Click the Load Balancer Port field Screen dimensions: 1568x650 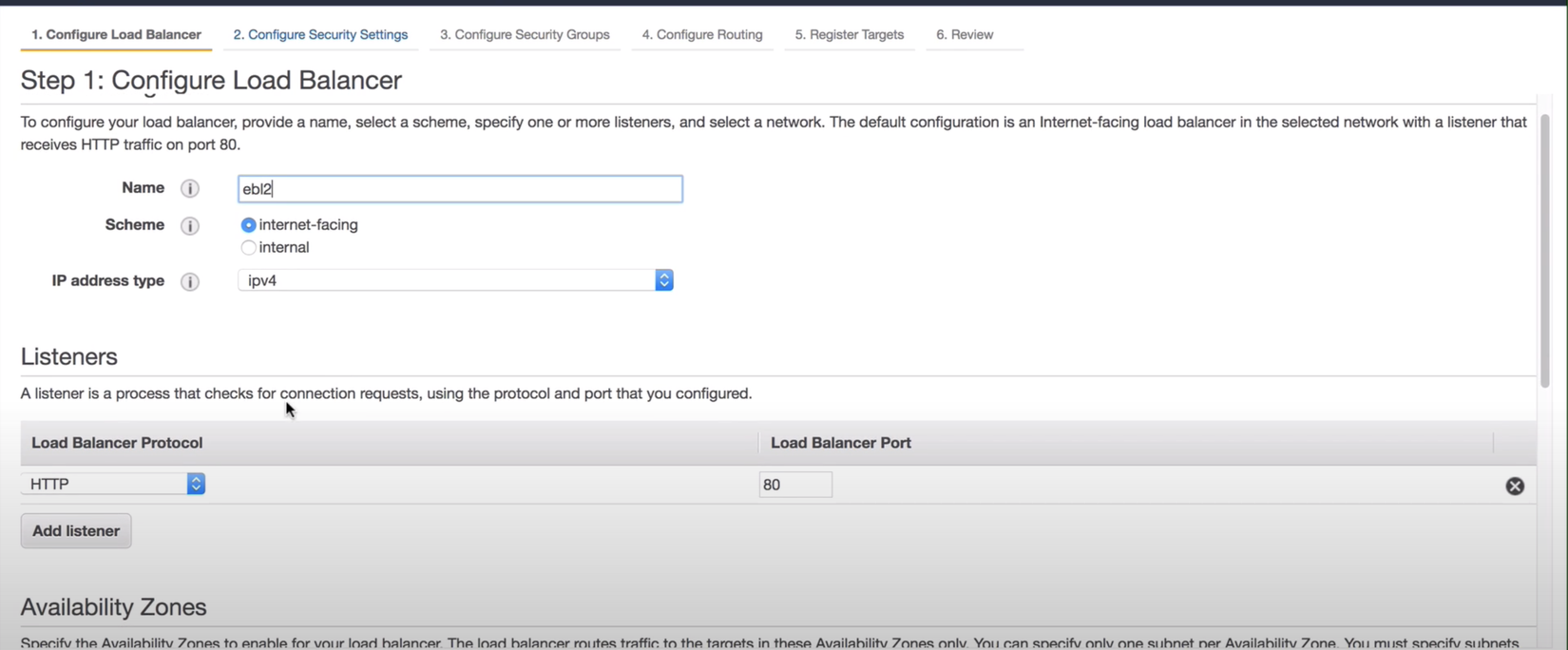[x=795, y=485]
